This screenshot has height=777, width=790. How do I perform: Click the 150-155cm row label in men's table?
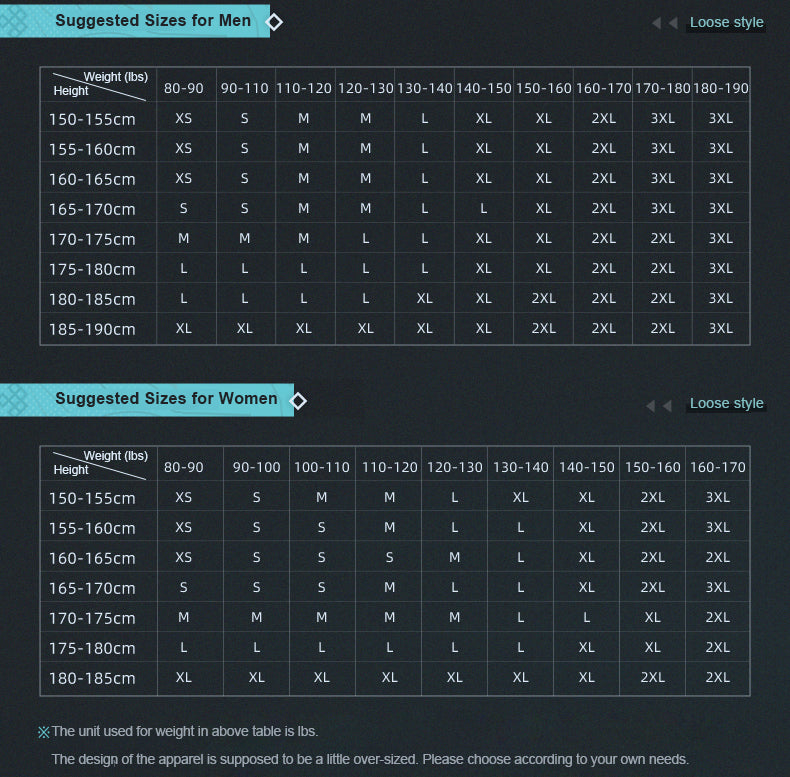coord(92,119)
